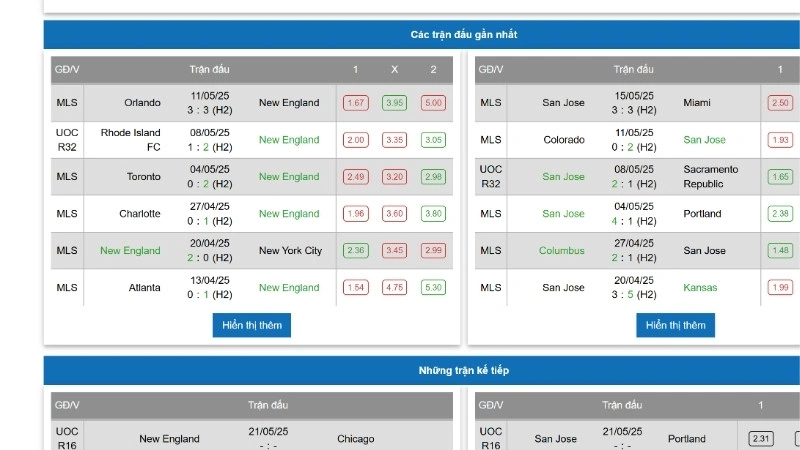Image resolution: width=800 pixels, height=450 pixels.
Task: Click 'Những trận kế tiếp' section header
Action: pos(464,370)
